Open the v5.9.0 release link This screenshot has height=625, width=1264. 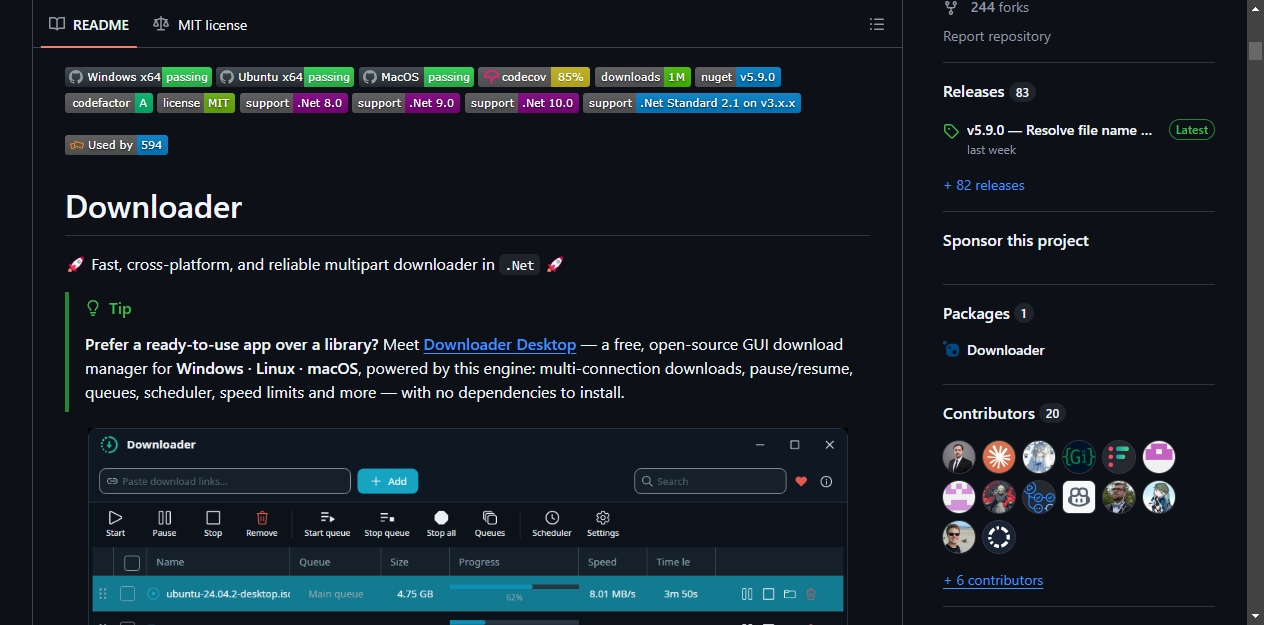pyautogui.click(x=1059, y=130)
